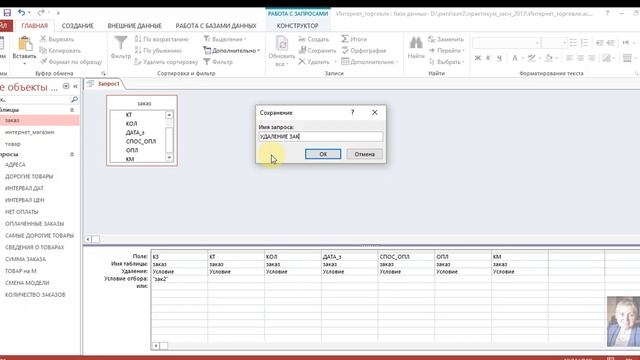This screenshot has height=360, width=640.
Task: Switch to ГЛАВНАЯ ribbon tab
Action: [x=35, y=26]
